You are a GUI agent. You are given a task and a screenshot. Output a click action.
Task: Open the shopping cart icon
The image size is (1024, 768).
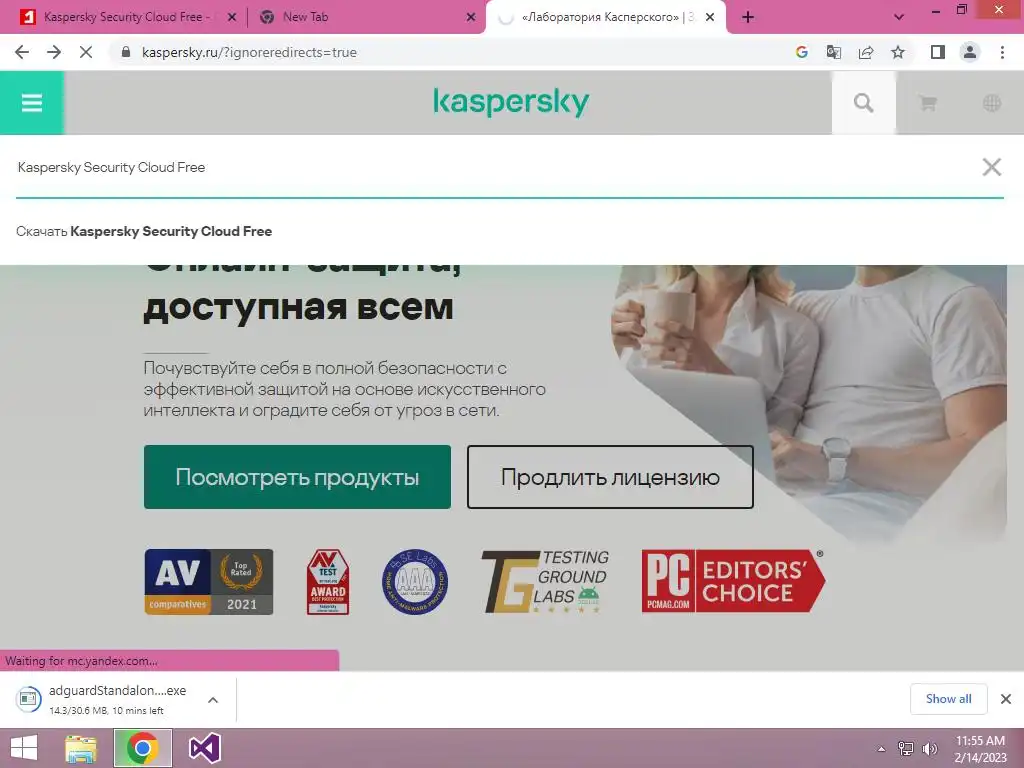tap(927, 103)
